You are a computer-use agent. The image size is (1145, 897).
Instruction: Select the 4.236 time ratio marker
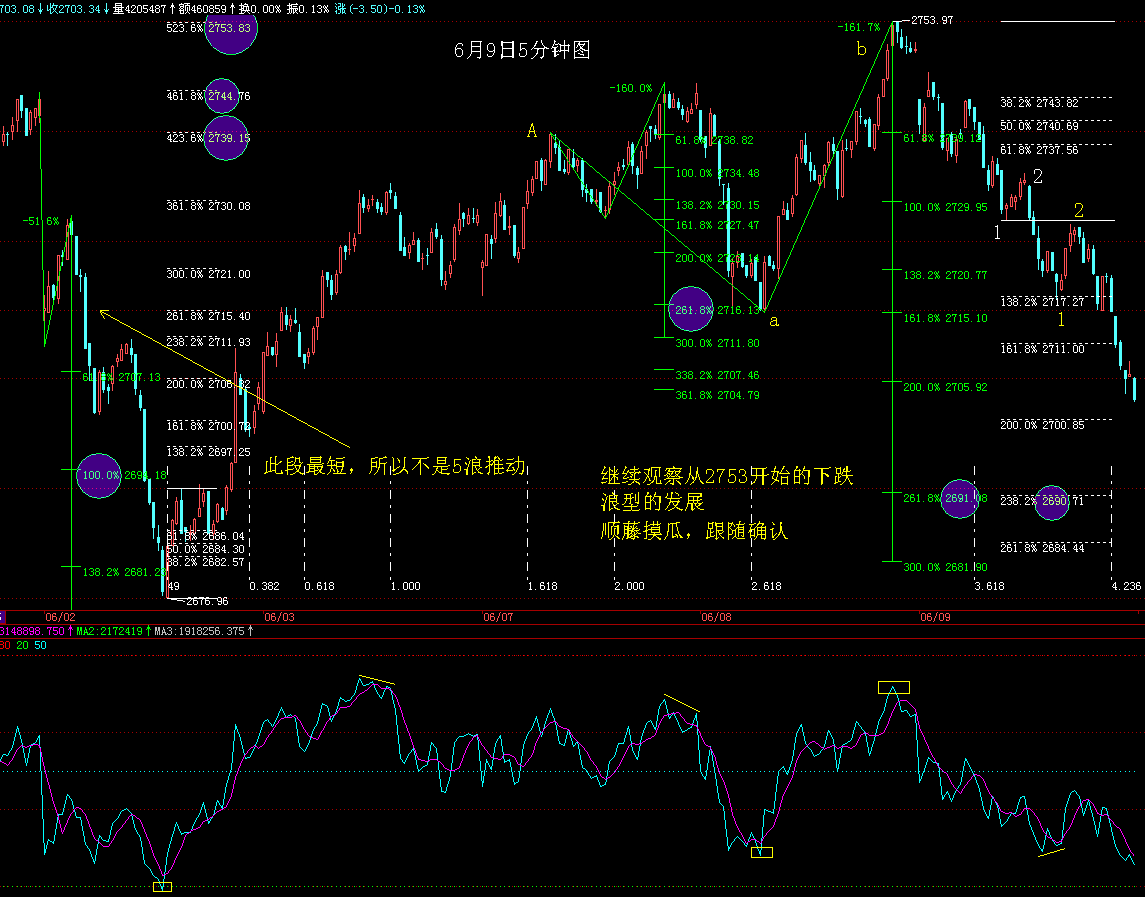pos(1126,586)
